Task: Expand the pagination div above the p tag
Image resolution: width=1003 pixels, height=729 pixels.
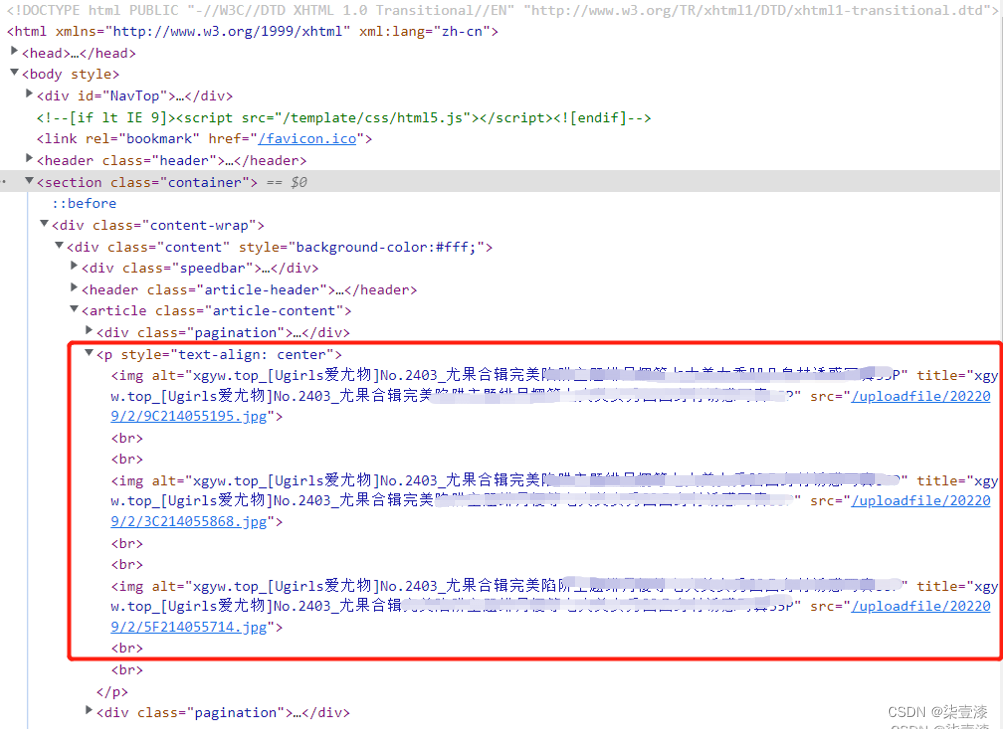Action: tap(89, 331)
